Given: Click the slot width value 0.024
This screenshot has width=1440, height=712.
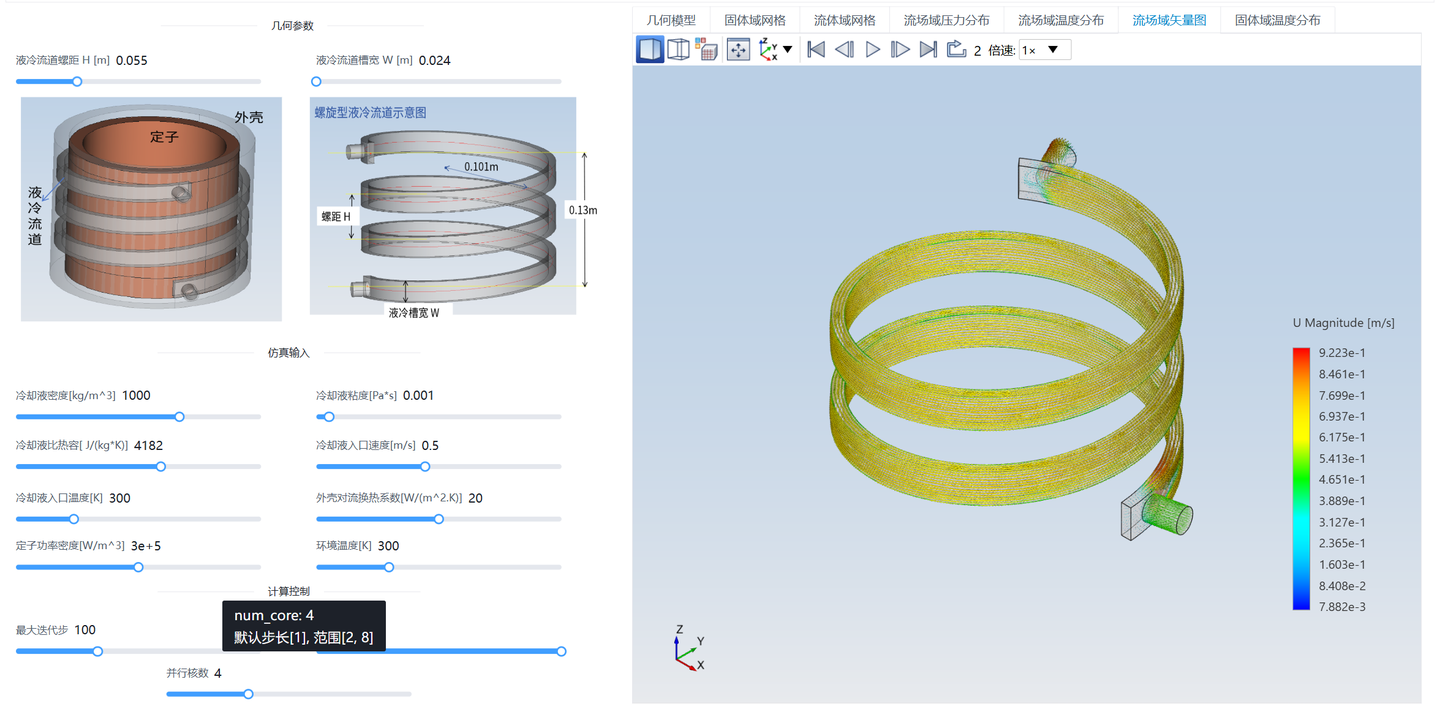Looking at the screenshot, I should 435,60.
